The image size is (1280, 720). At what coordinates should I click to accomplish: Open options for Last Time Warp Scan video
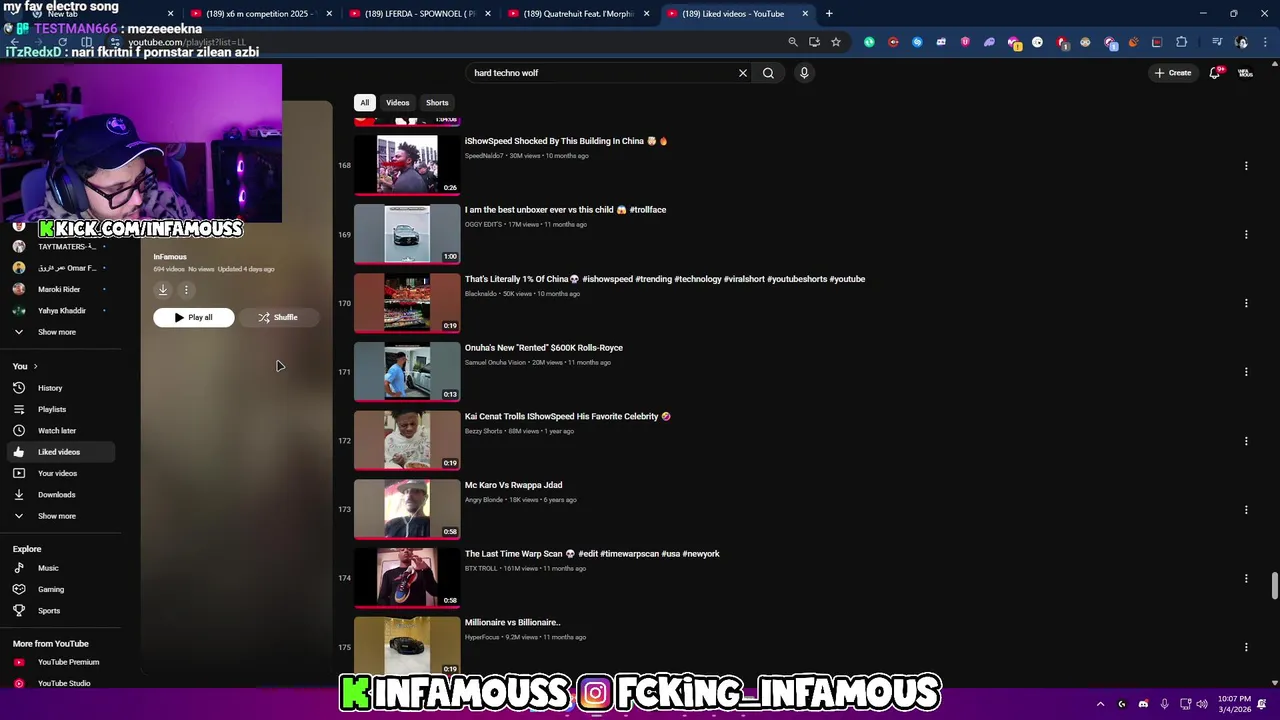pyautogui.click(x=1246, y=579)
